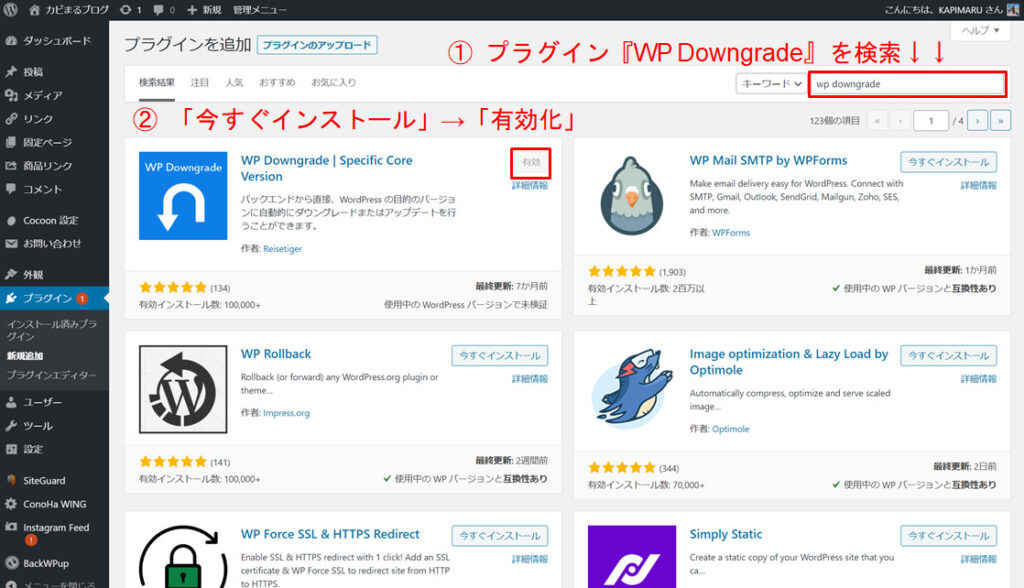The image size is (1024, 588).
Task: Open author link WPForms
Action: pyautogui.click(x=731, y=233)
